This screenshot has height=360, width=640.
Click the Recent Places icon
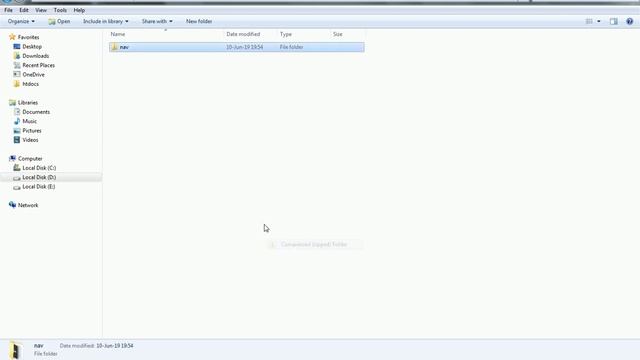click(x=17, y=65)
